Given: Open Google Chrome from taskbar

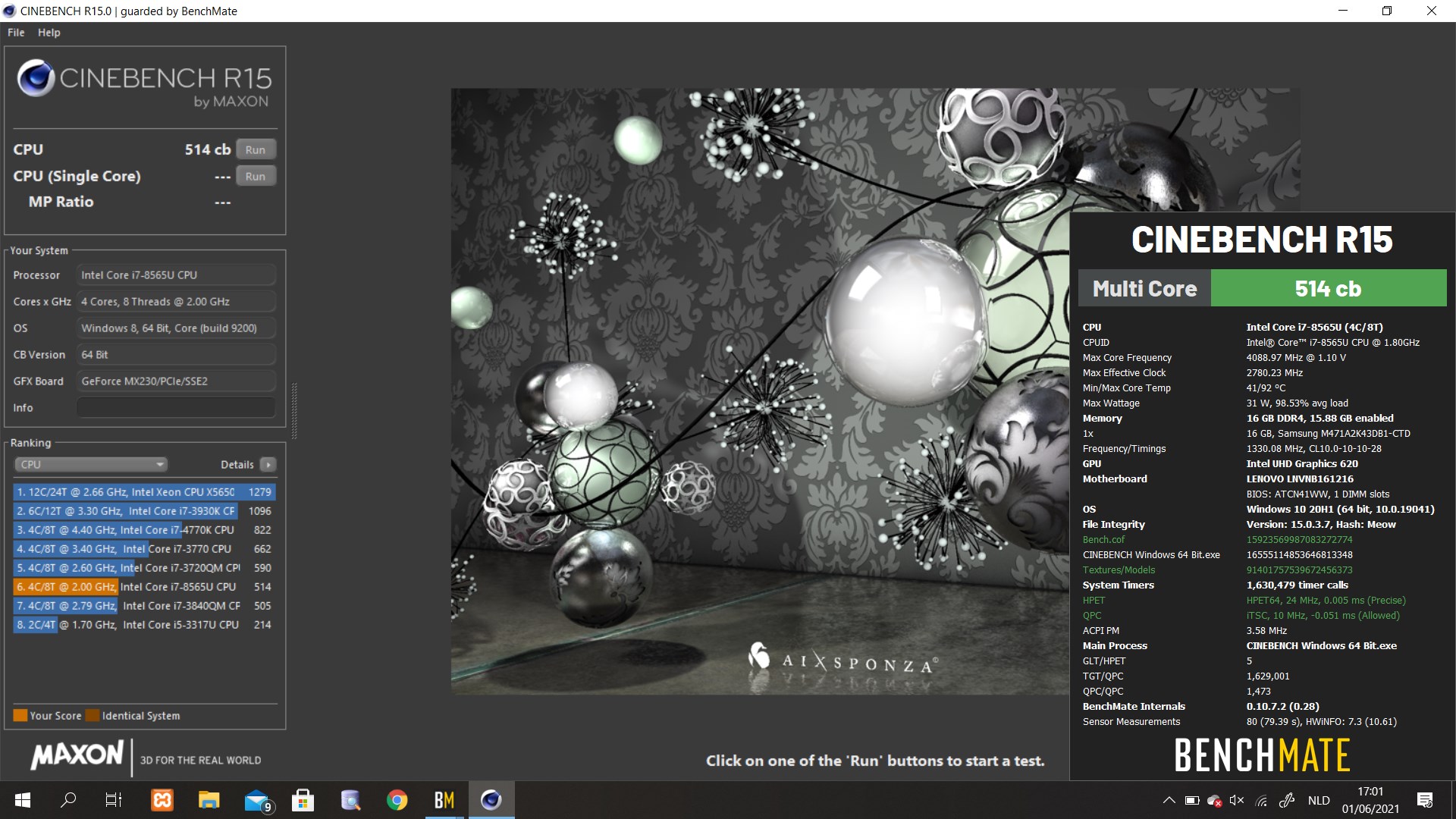Looking at the screenshot, I should click(x=397, y=800).
